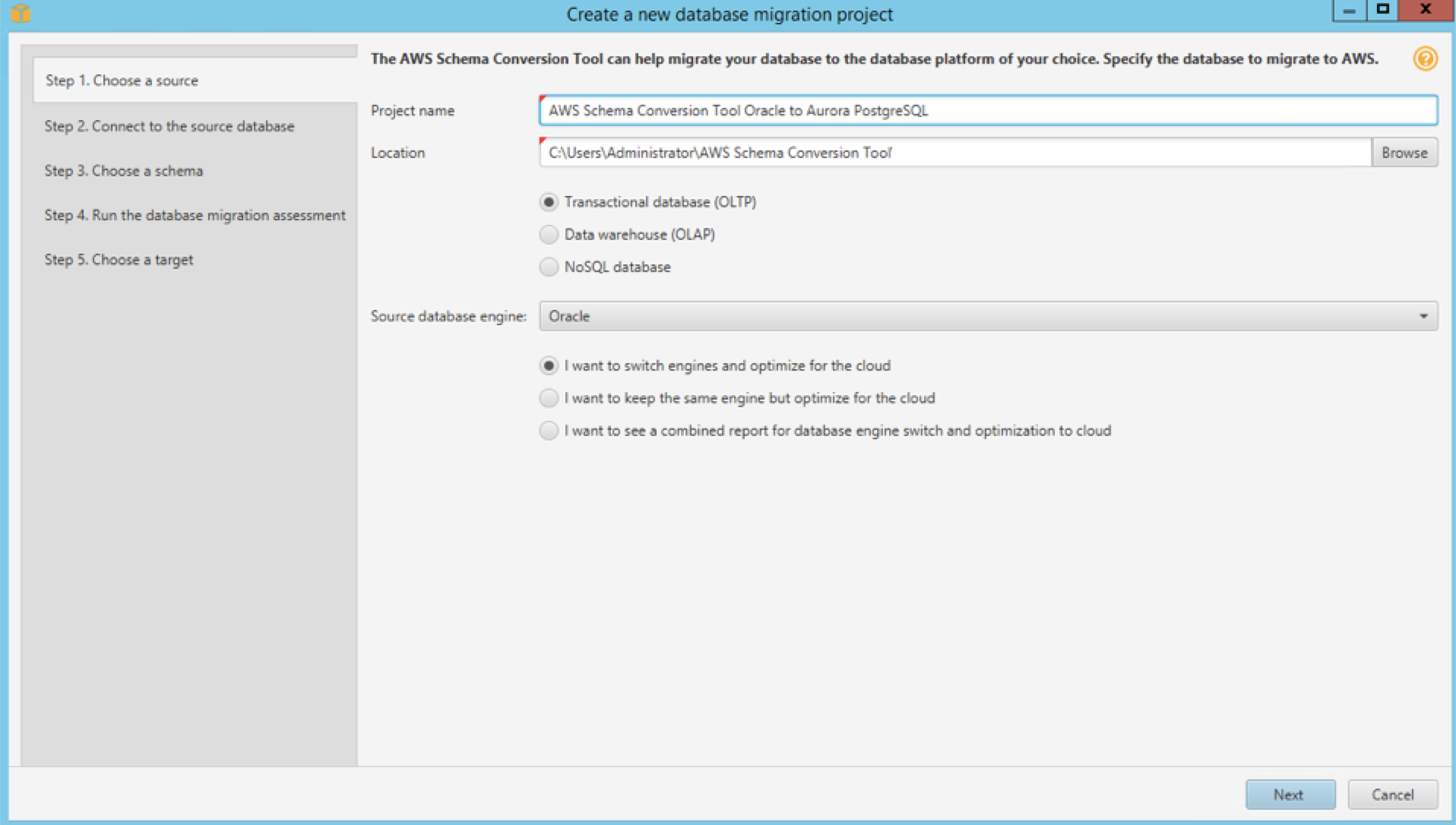The height and width of the screenshot is (825, 1456).
Task: Maximize the migration project window
Action: [1382, 10]
